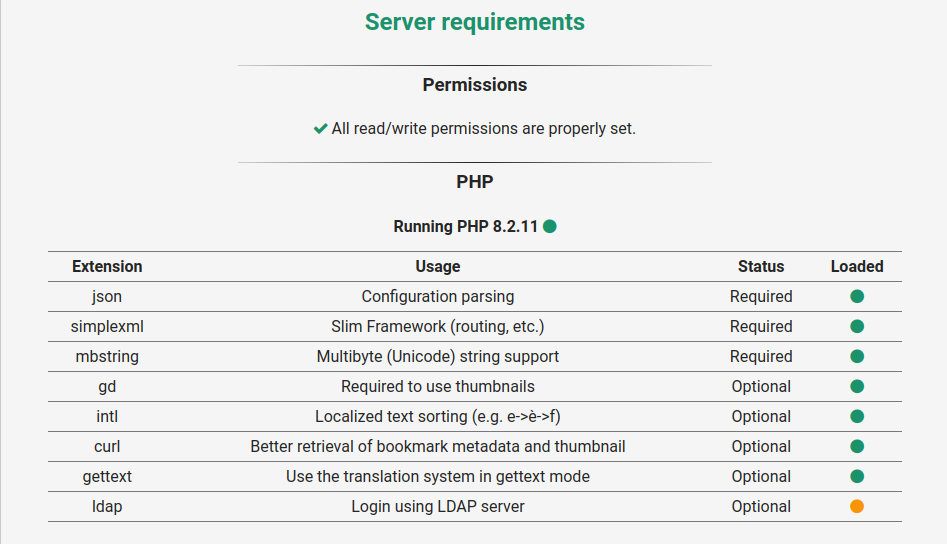The image size is (947, 544).
Task: Click the Status column header
Action: (761, 266)
